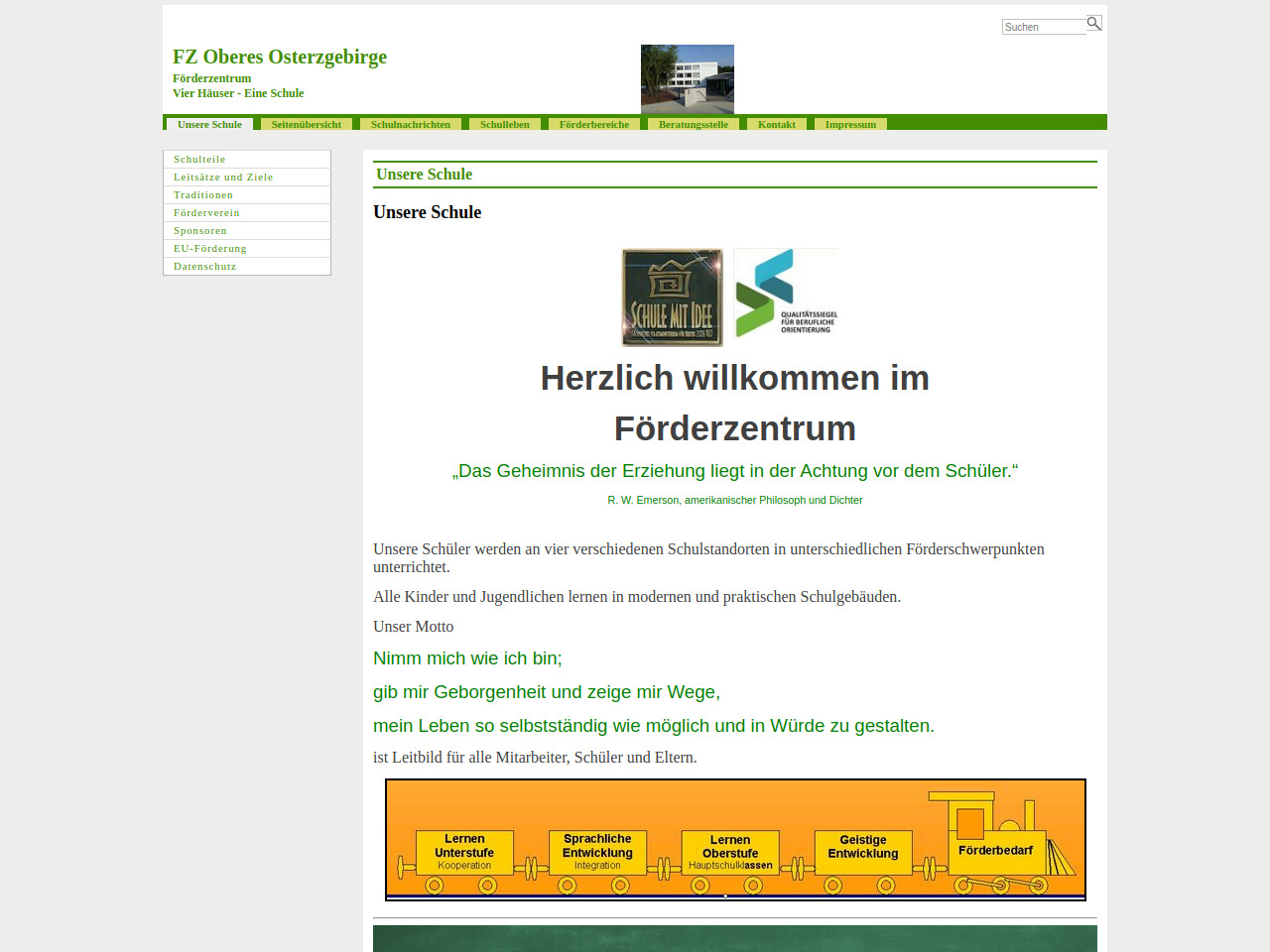Open the Beratungsstelle tab

tap(693, 124)
